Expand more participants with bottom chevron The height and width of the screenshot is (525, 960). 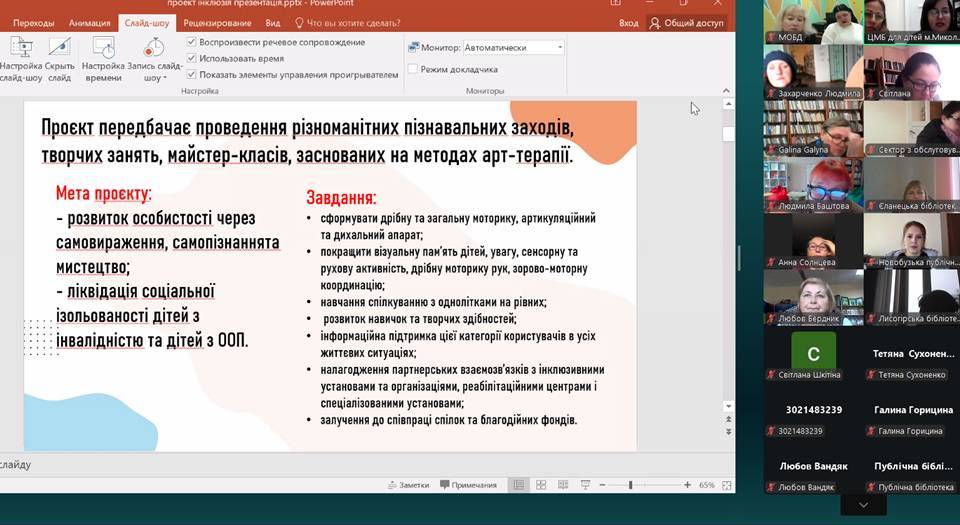click(x=862, y=506)
